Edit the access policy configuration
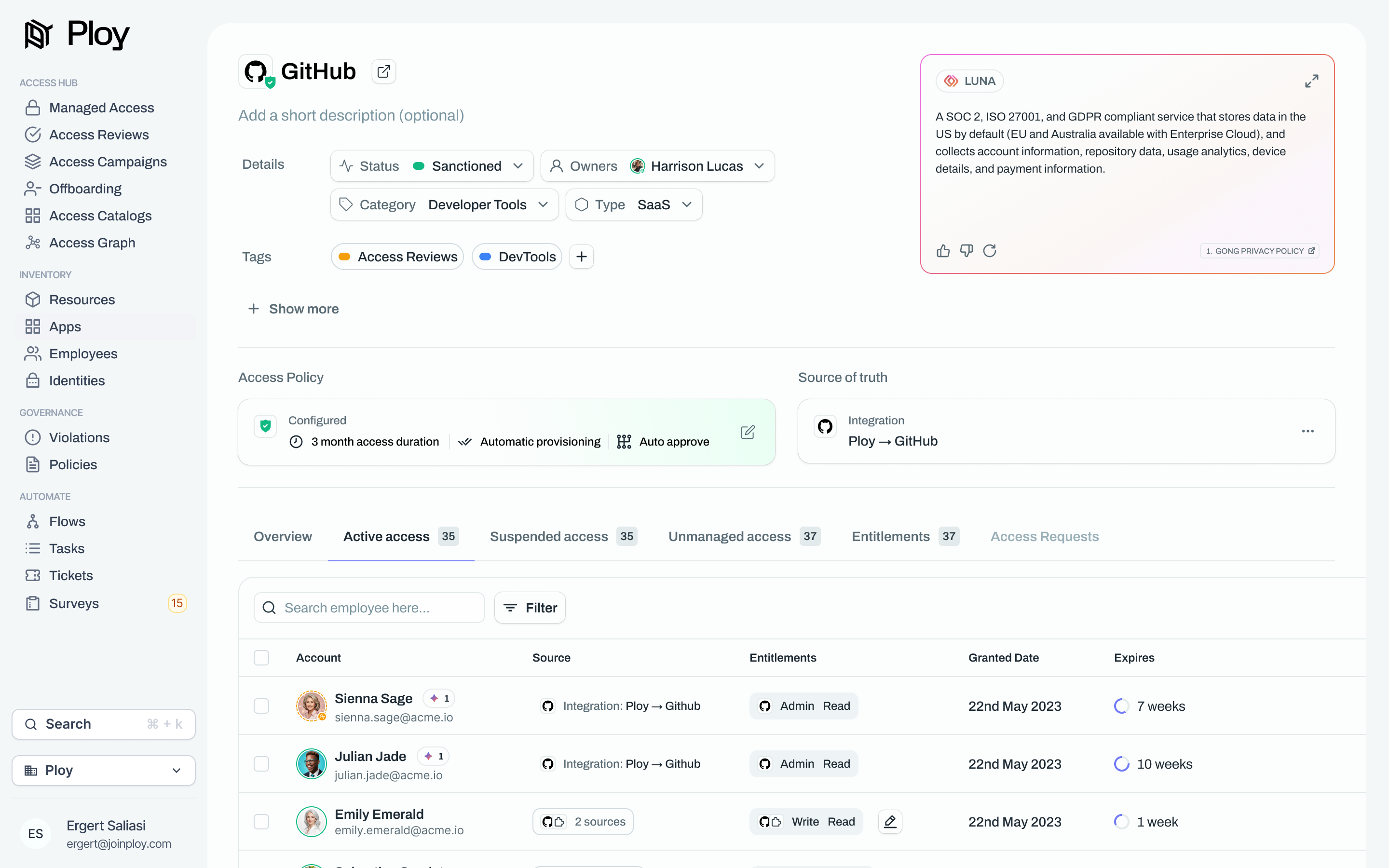This screenshot has width=1389, height=868. [x=747, y=432]
